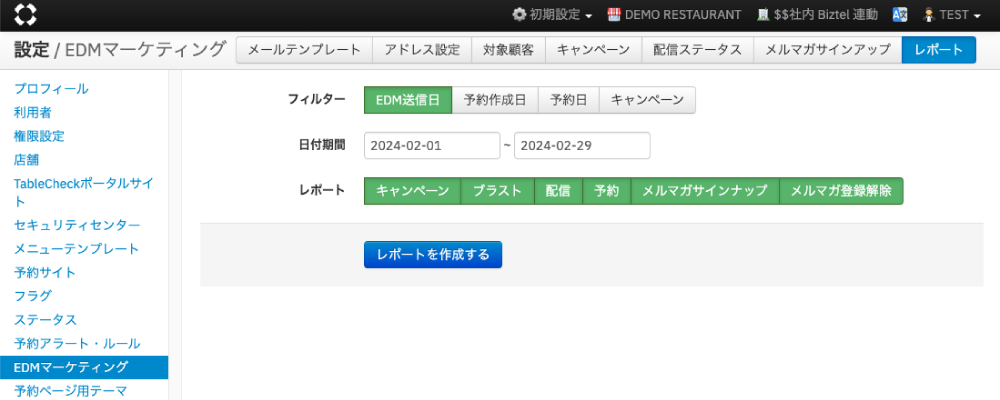Click the TableCheck logo icon
The image size is (1000, 400).
pyautogui.click(x=26, y=15)
